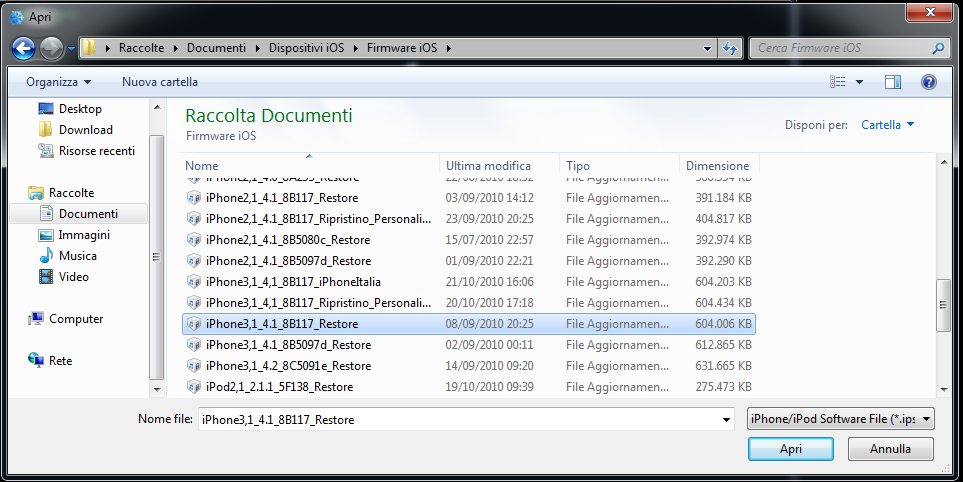Select file iPhone2,1_4.1_8B117_Restore
Image resolution: width=963 pixels, height=482 pixels.
pyautogui.click(x=469, y=198)
